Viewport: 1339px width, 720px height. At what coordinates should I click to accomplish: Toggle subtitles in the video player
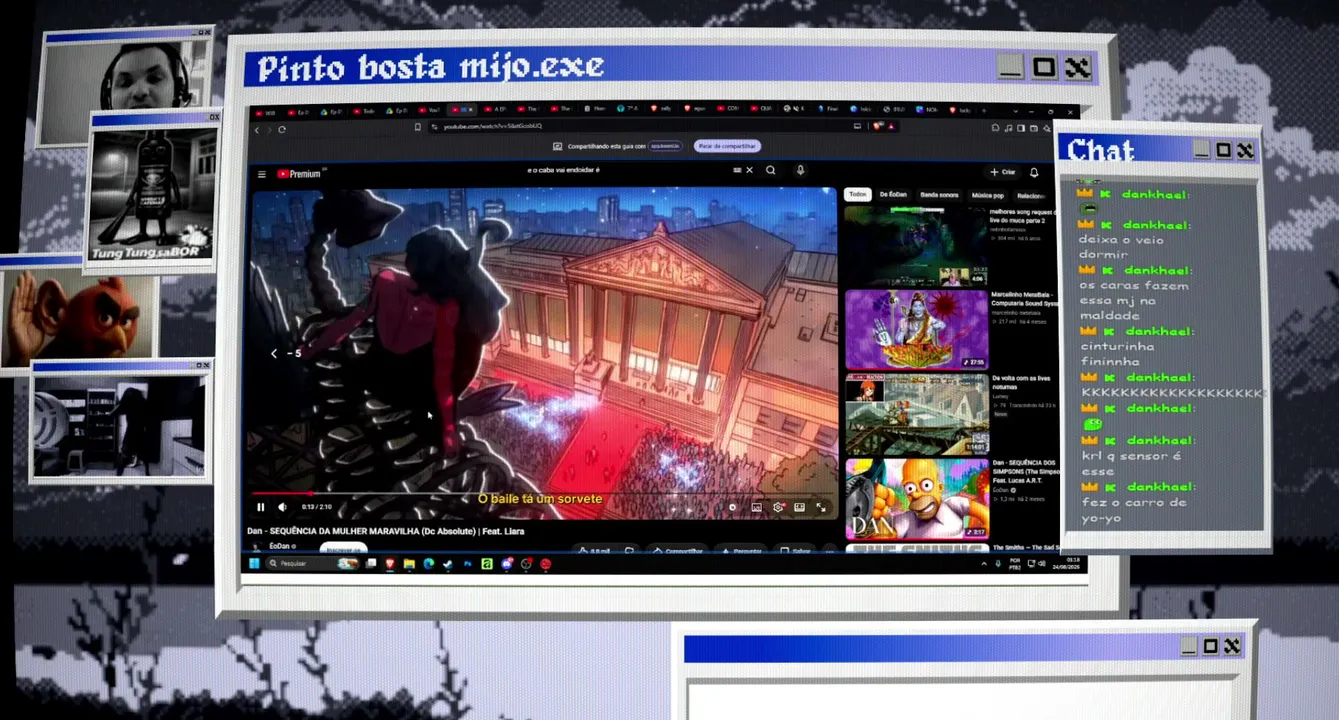756,507
